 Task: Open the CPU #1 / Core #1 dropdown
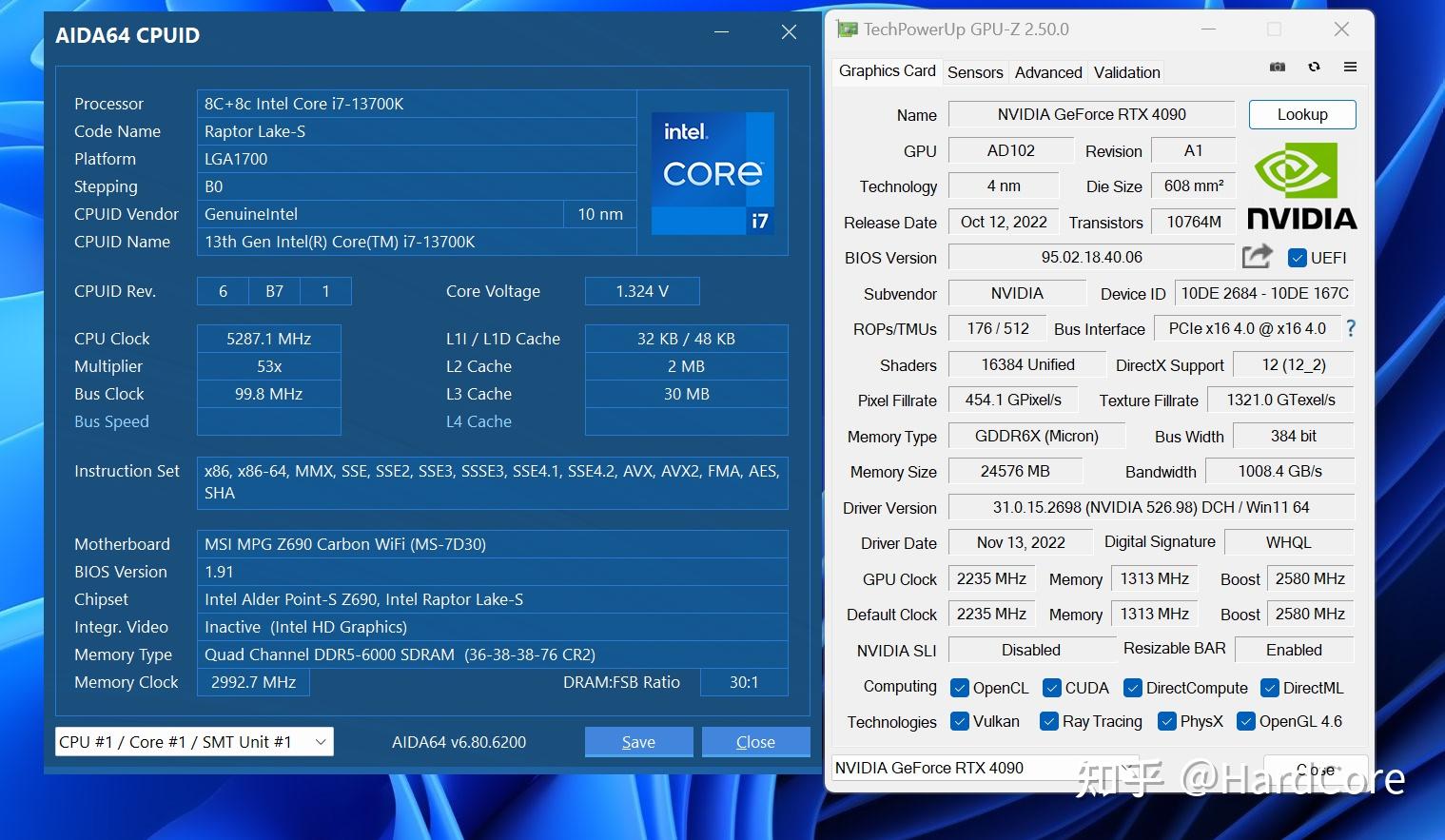[194, 742]
